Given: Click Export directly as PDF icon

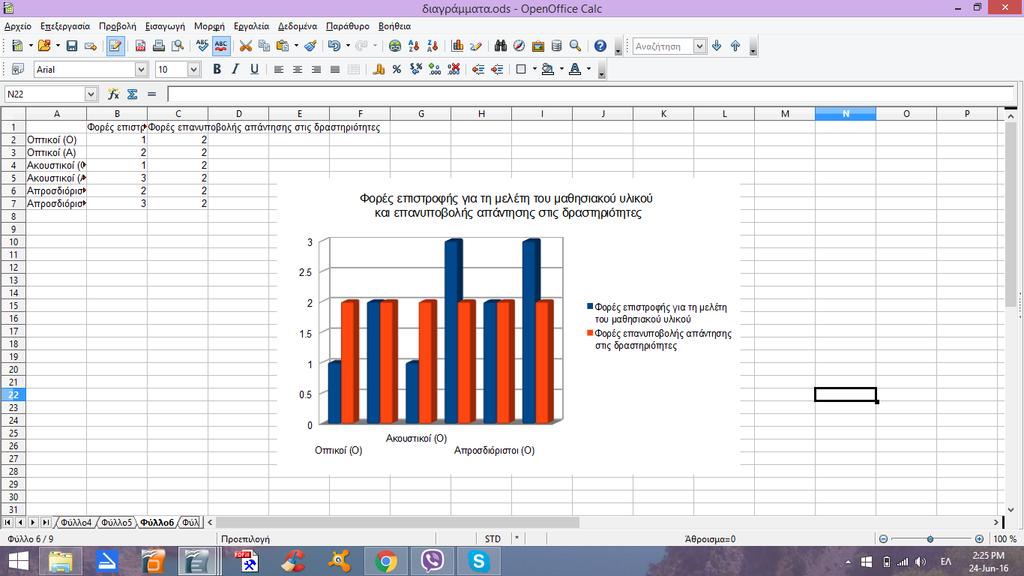Looking at the screenshot, I should point(140,46).
